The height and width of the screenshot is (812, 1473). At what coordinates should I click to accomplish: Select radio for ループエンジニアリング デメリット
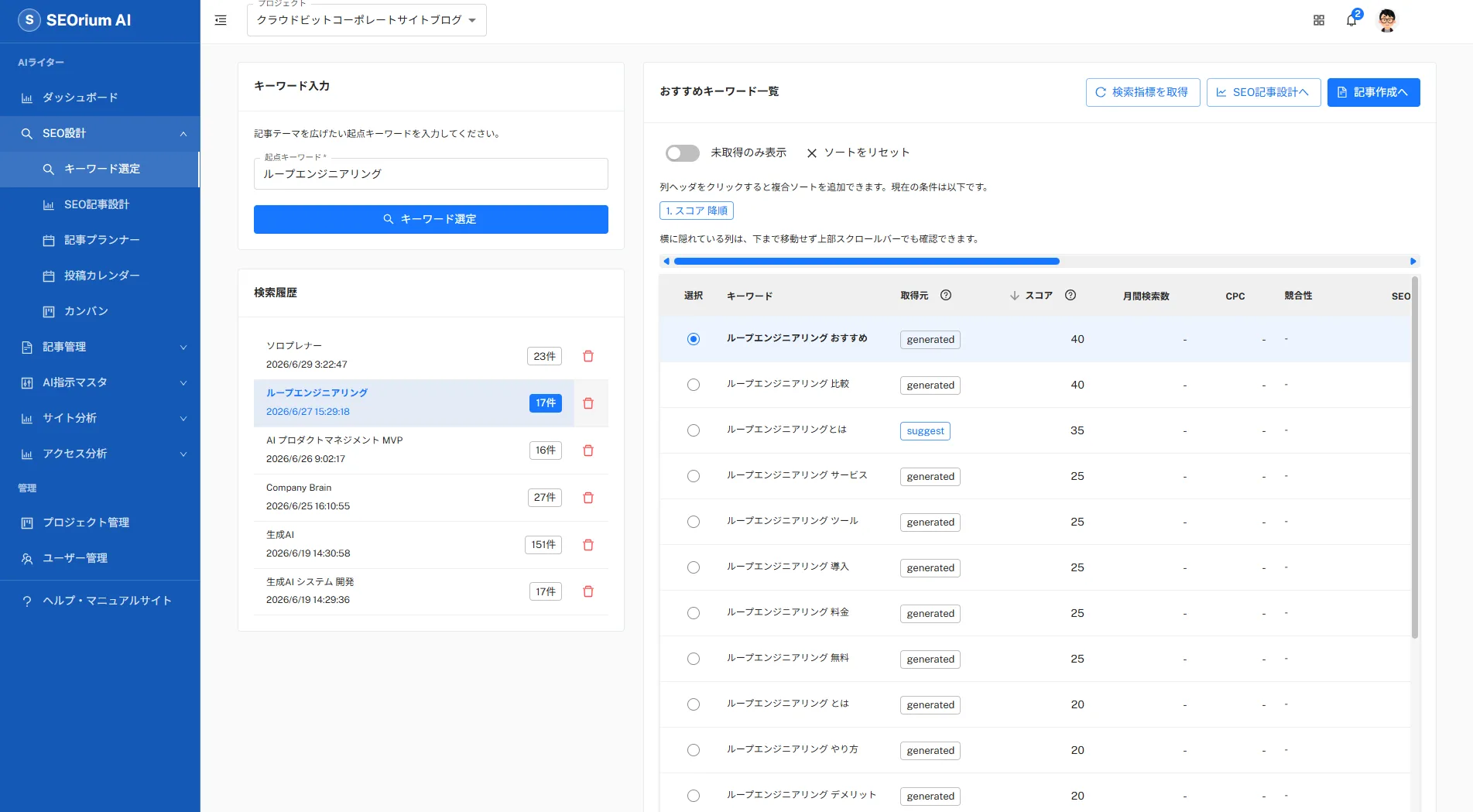click(694, 796)
